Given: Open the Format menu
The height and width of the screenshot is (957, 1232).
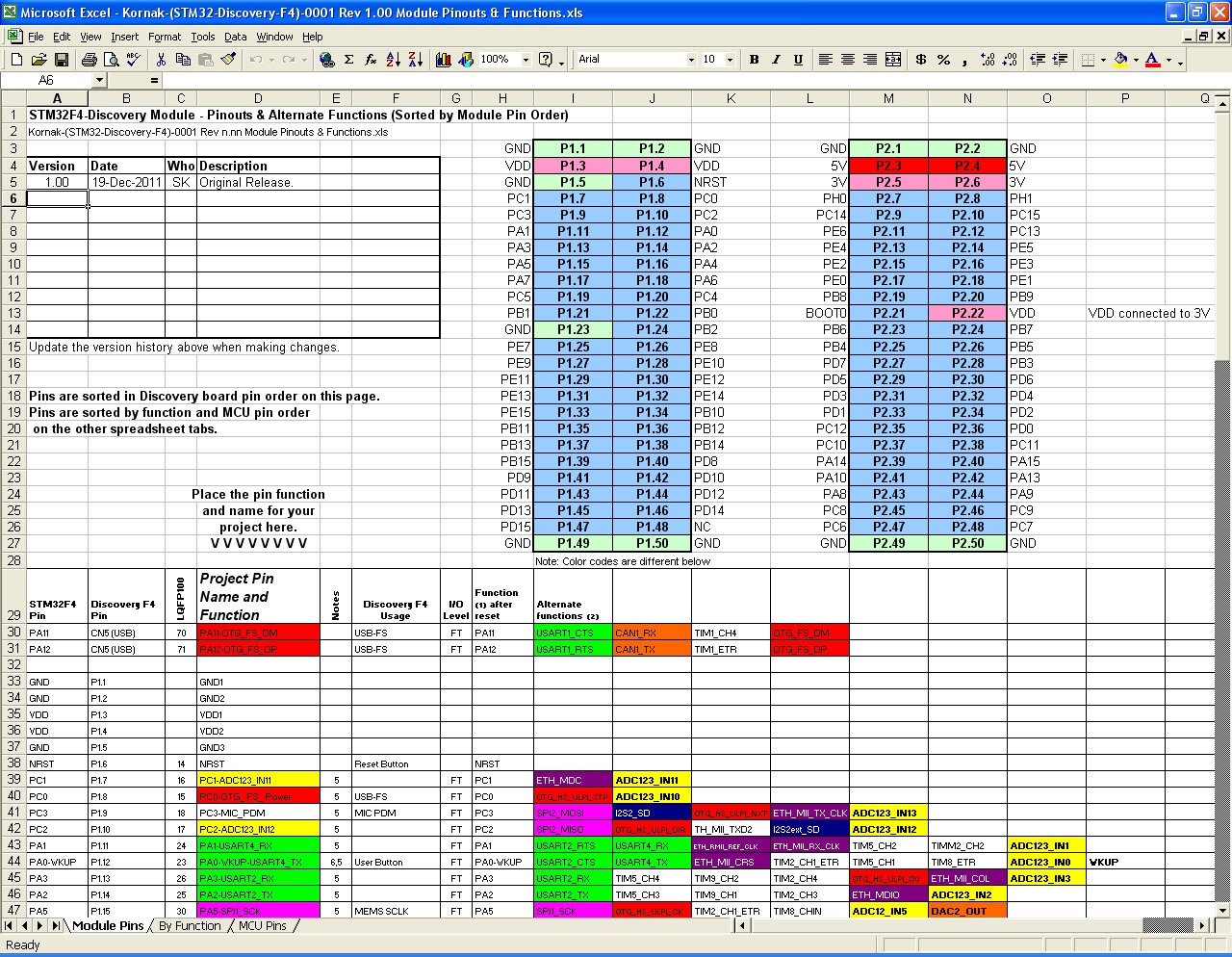Looking at the screenshot, I should pos(165,37).
